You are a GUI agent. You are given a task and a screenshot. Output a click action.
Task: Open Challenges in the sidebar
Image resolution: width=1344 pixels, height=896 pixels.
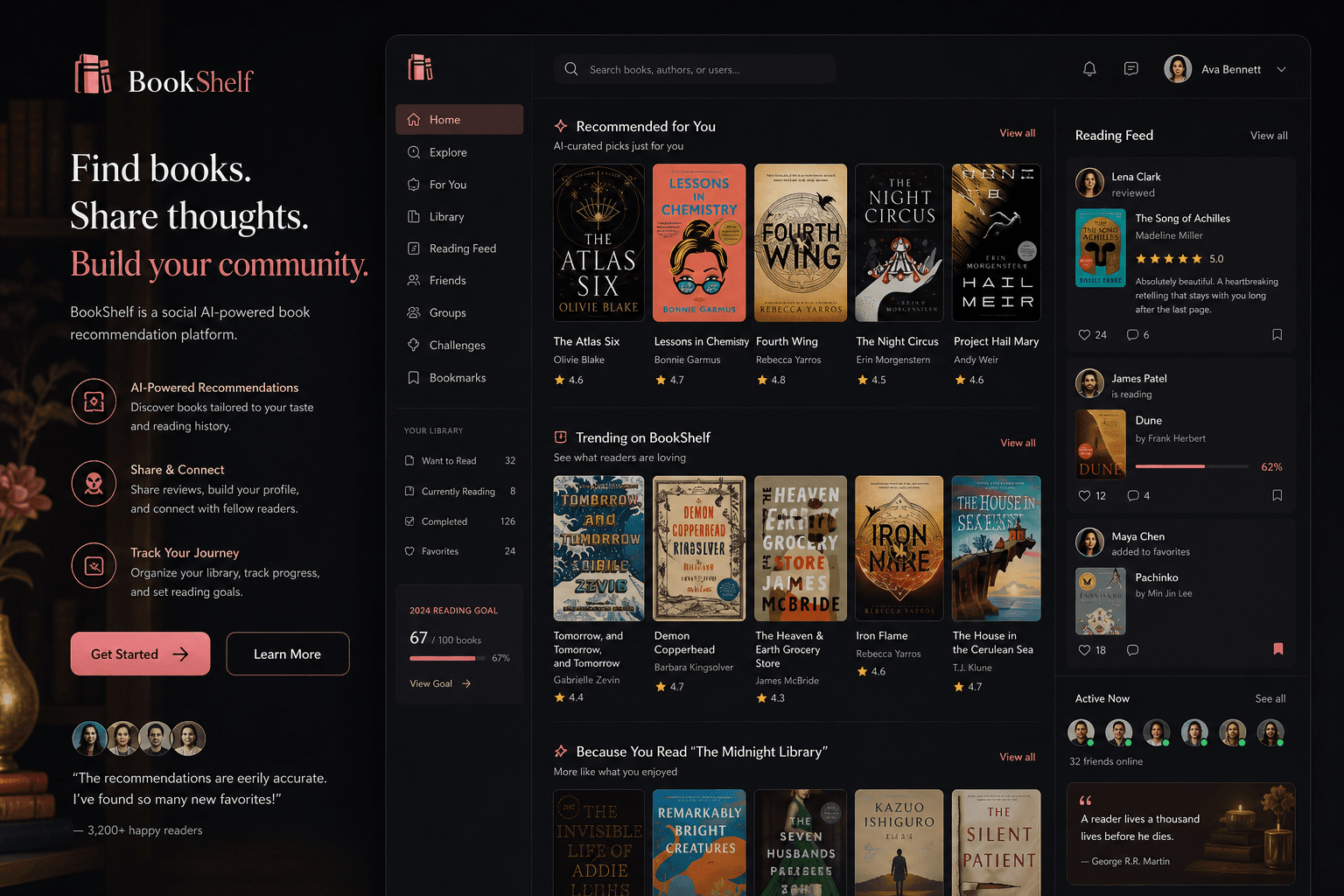[x=459, y=345]
